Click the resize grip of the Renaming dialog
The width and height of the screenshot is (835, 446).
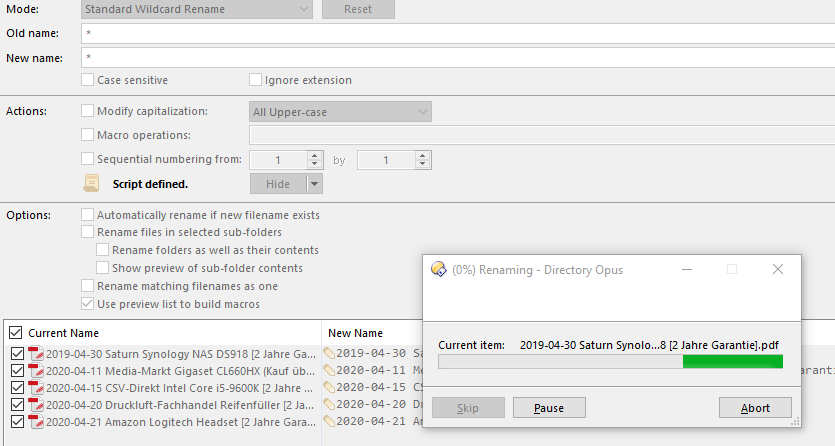(x=795, y=422)
